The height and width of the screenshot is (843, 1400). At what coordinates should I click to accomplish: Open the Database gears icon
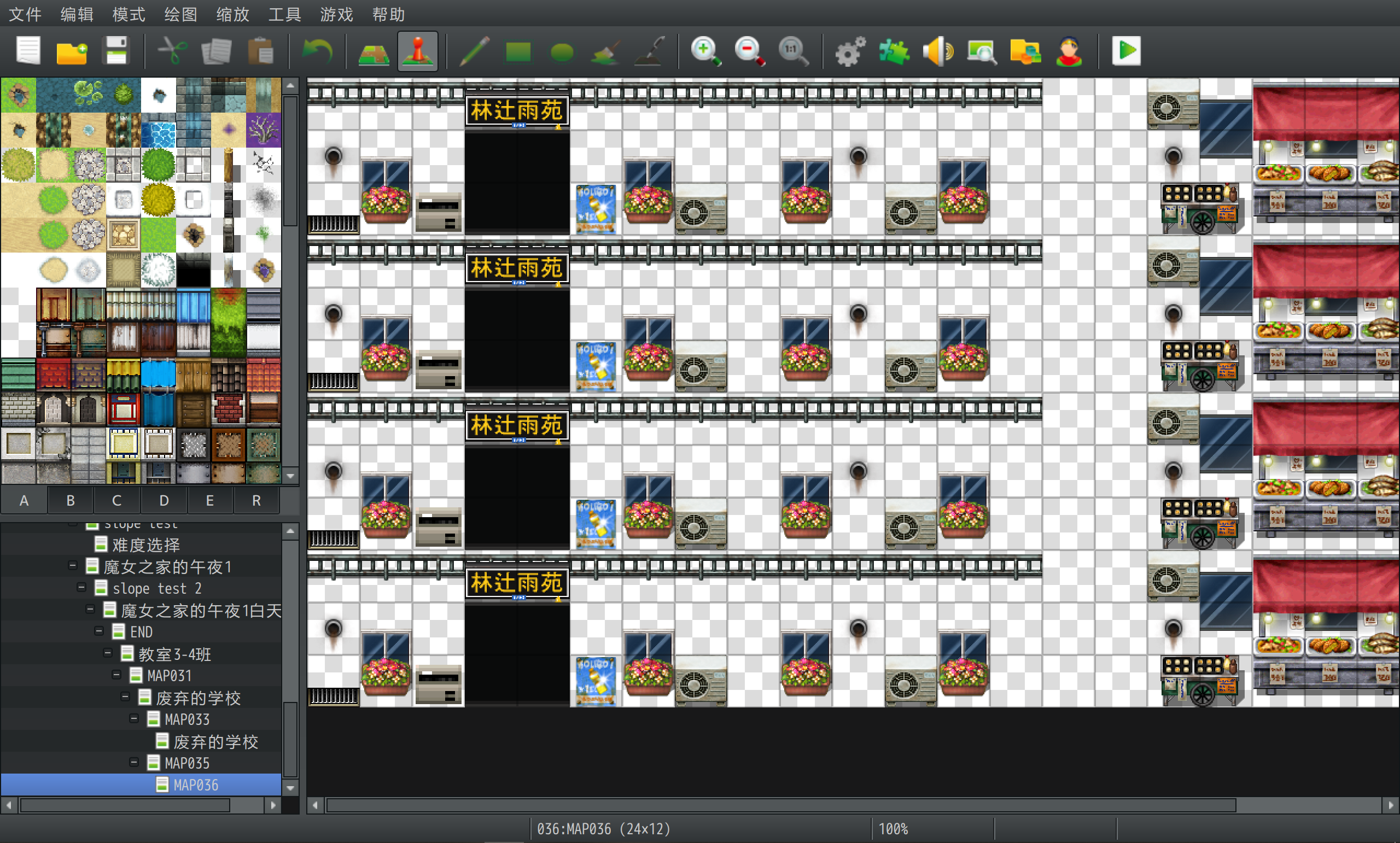pos(850,51)
